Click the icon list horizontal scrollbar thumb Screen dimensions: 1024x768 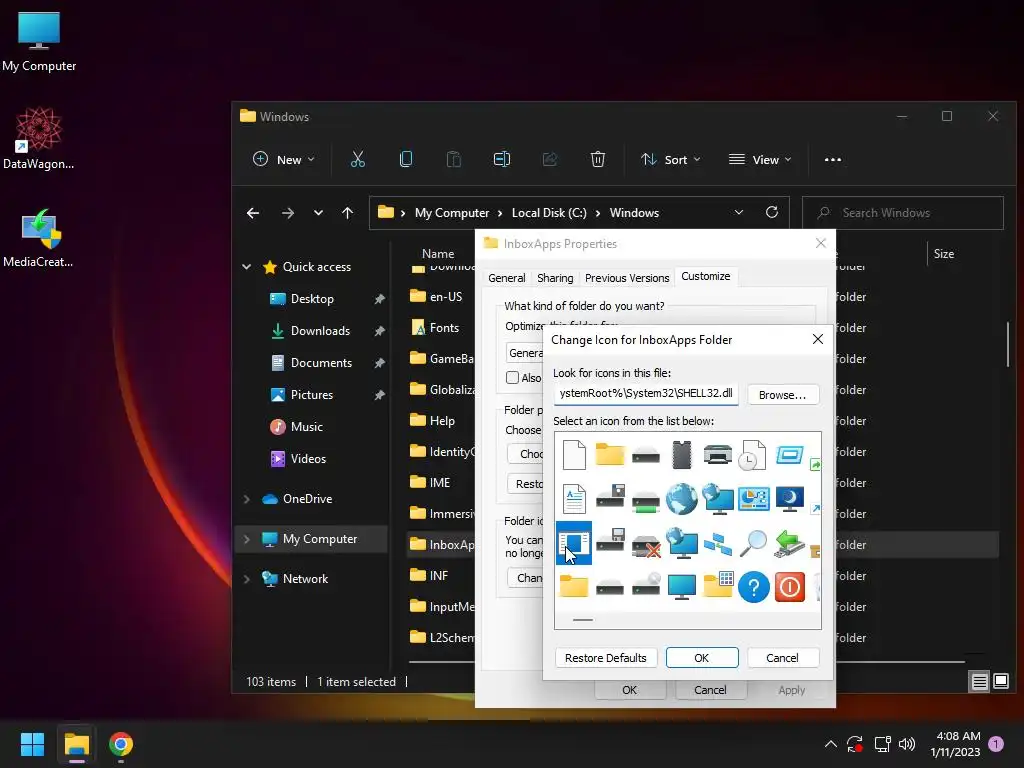(x=583, y=620)
